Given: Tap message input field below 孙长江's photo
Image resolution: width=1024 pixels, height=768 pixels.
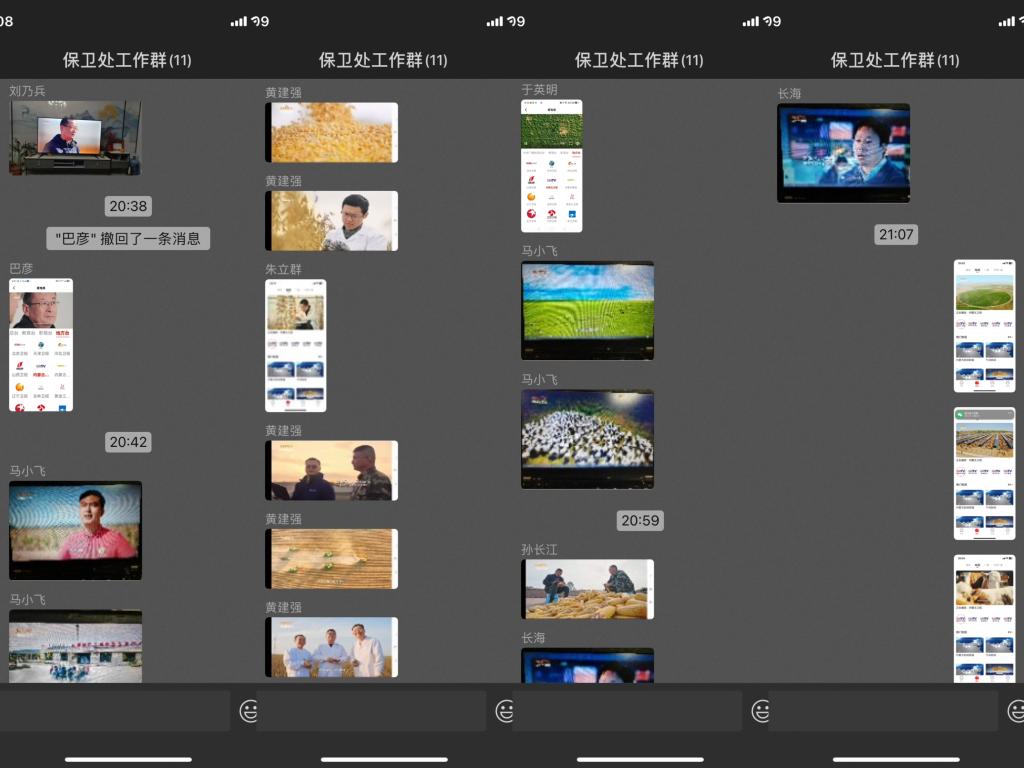Looking at the screenshot, I should (x=627, y=711).
